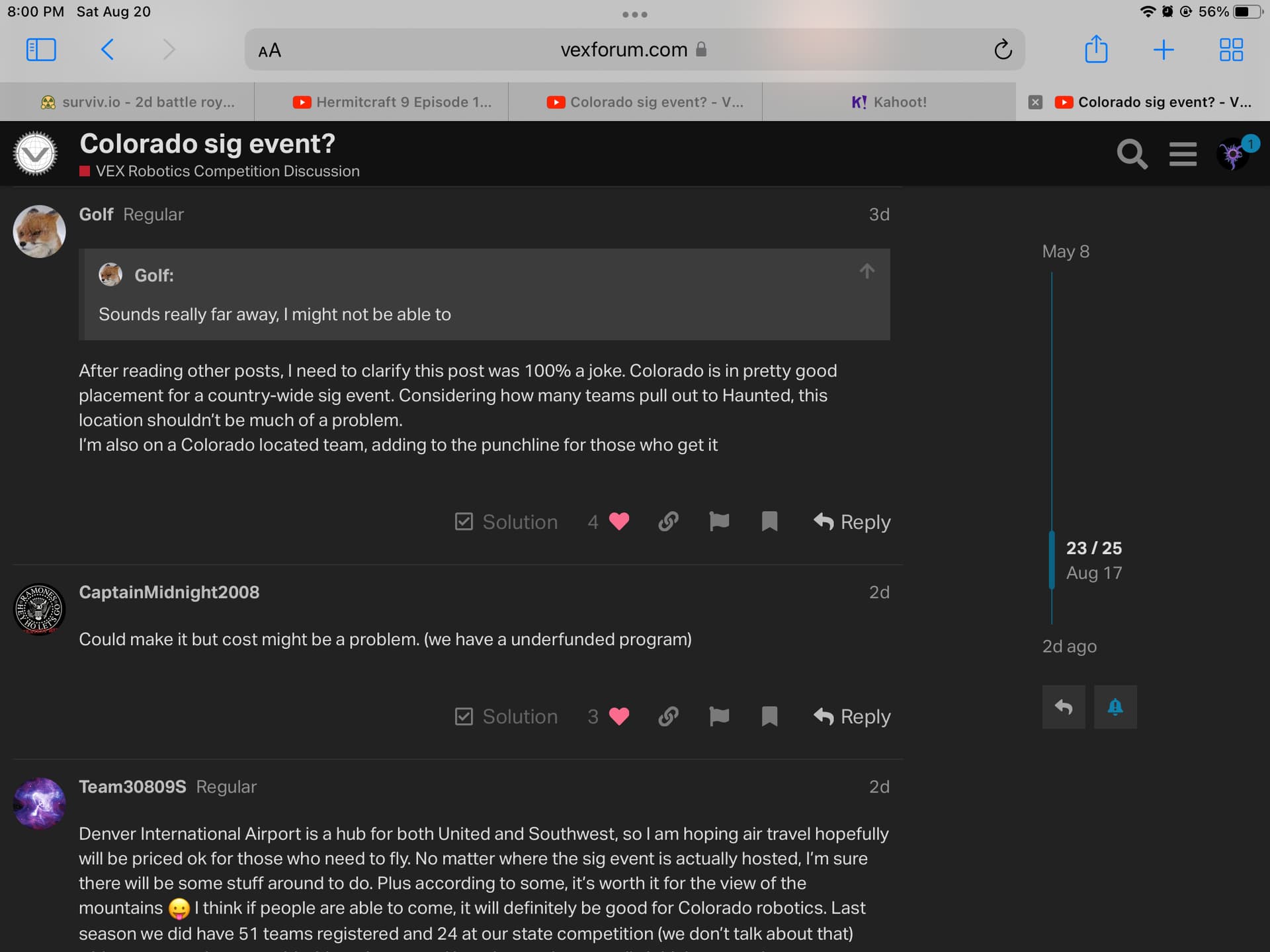The height and width of the screenshot is (952, 1270).
Task: Open the AA page settings menu
Action: pos(270,51)
